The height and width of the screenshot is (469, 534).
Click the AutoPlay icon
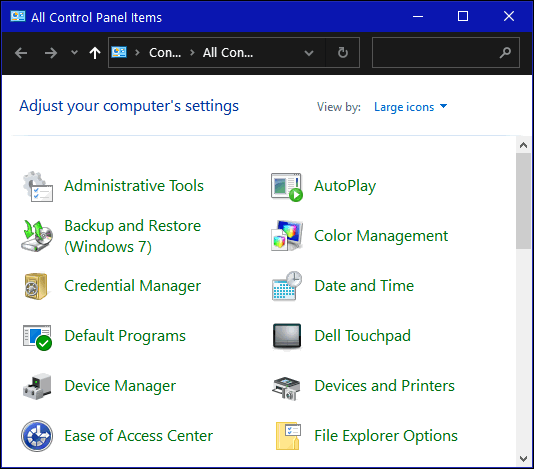click(287, 187)
